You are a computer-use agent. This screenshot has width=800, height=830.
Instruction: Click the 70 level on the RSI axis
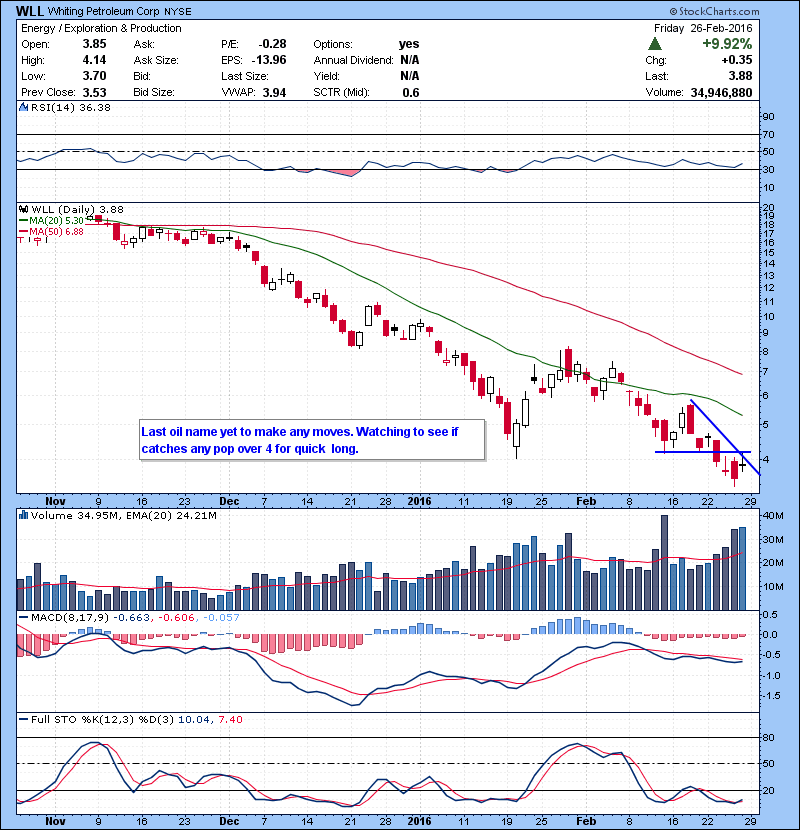click(x=768, y=134)
